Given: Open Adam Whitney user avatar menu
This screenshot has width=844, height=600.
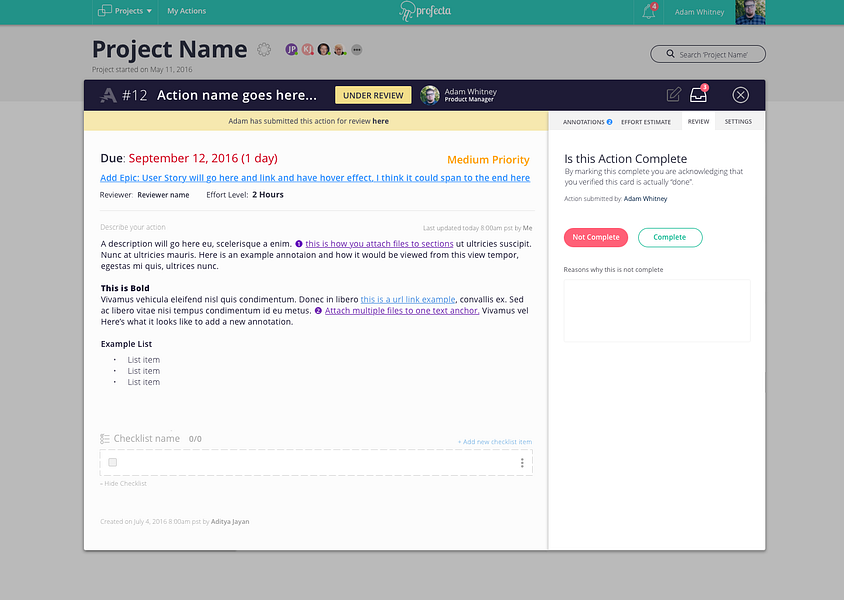Looking at the screenshot, I should coord(750,12).
